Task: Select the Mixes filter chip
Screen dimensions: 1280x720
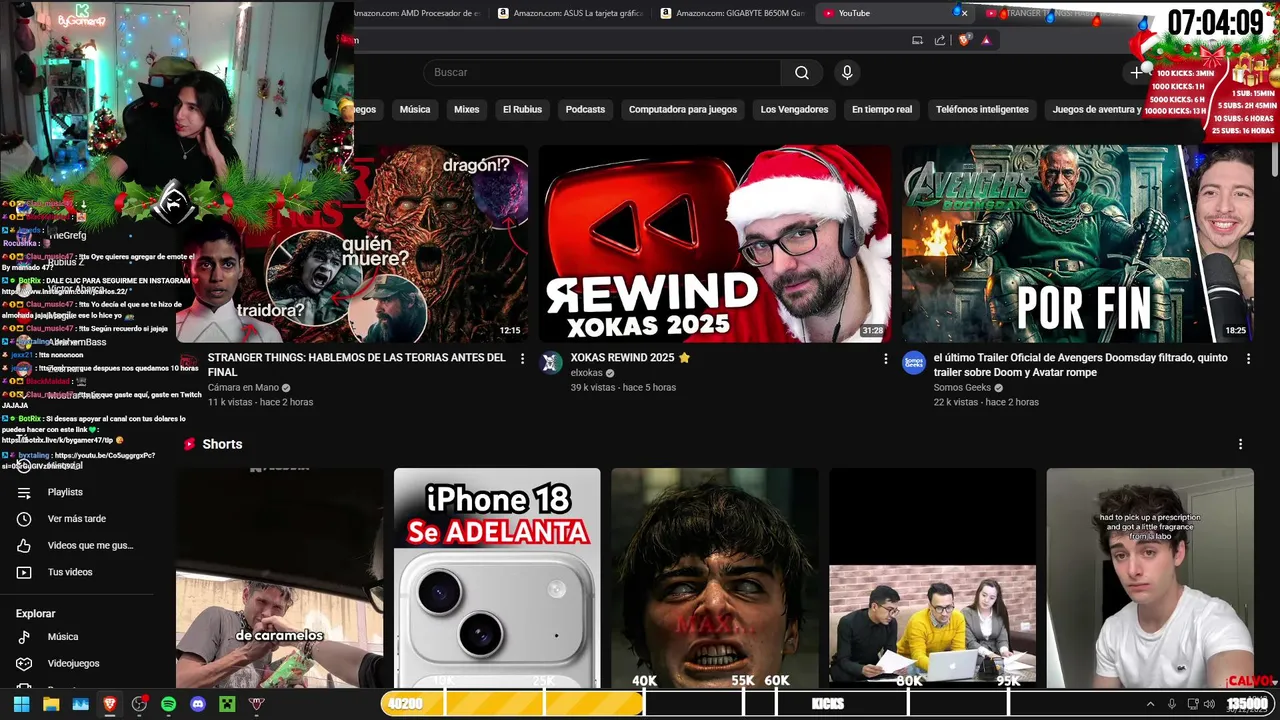Action: pos(467,109)
